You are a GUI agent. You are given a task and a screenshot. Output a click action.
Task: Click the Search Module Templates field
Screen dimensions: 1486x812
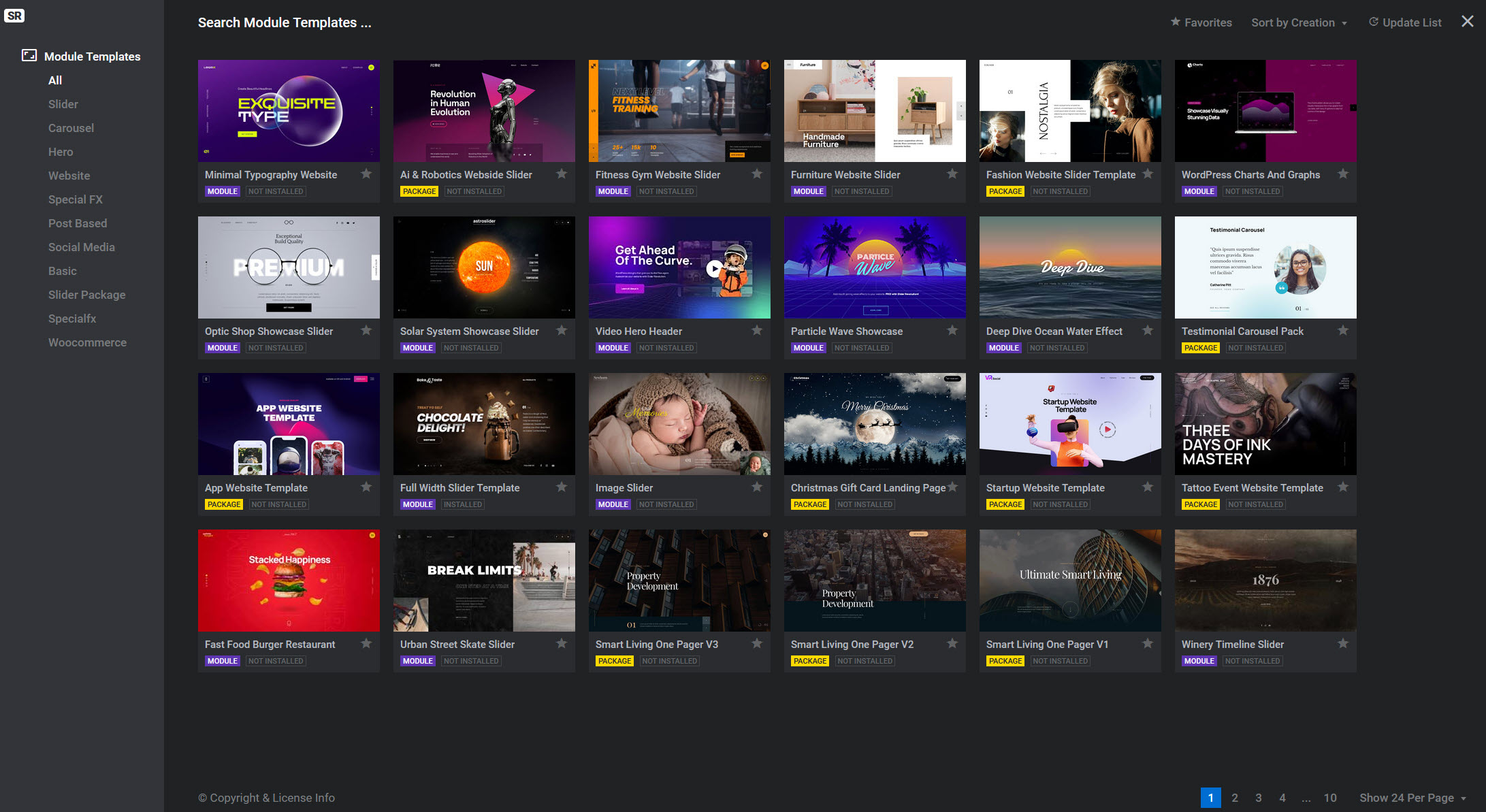click(285, 22)
